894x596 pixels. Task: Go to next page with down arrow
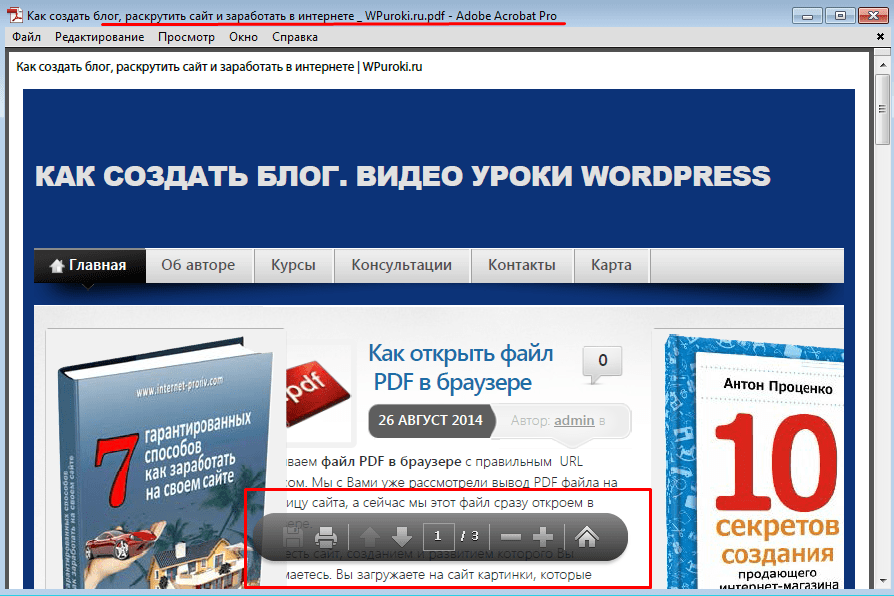pos(402,537)
